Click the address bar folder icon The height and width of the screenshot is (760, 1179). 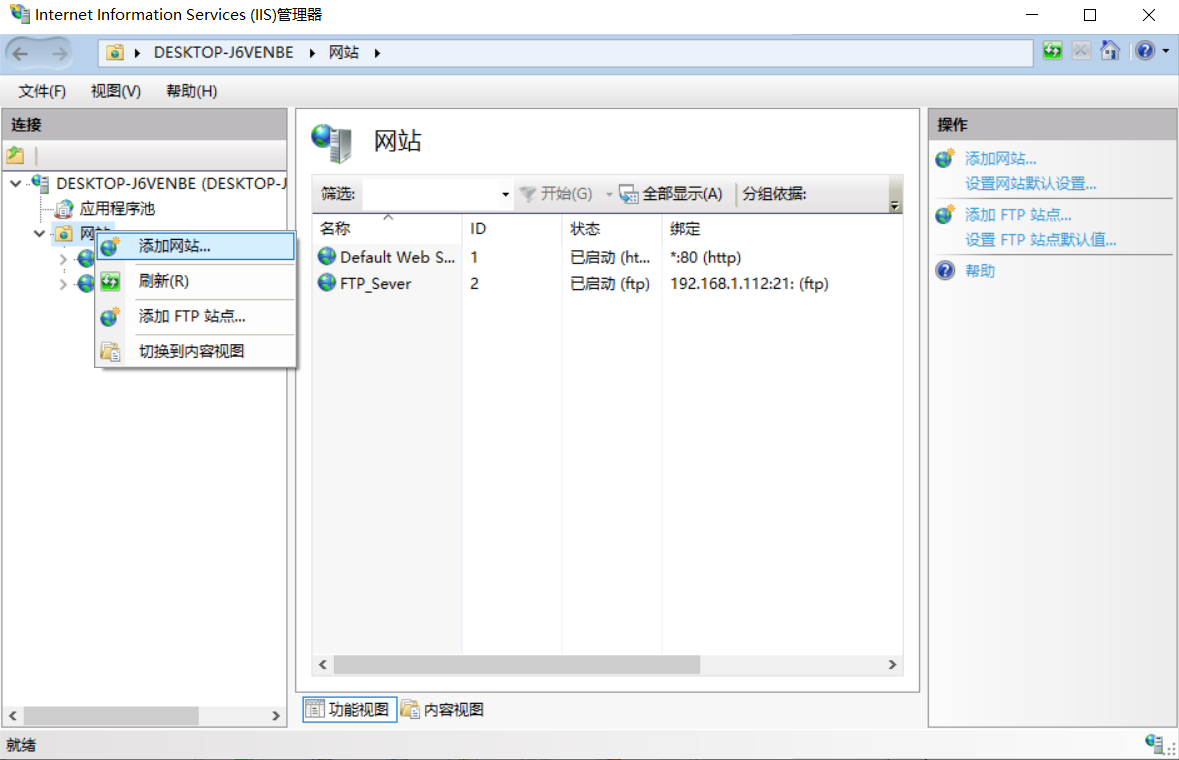click(x=115, y=53)
